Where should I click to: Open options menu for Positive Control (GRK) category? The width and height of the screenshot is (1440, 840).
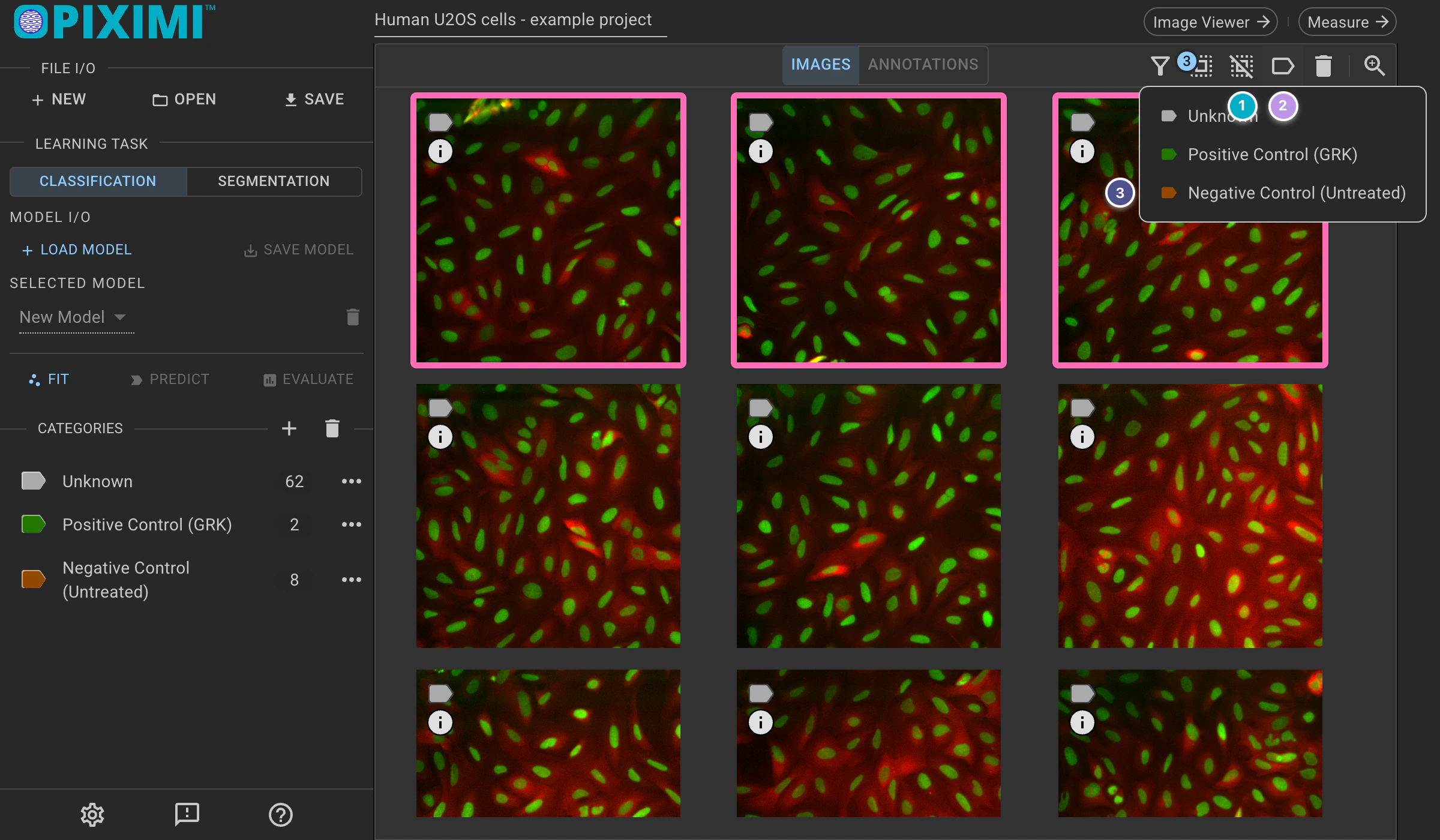pos(352,524)
